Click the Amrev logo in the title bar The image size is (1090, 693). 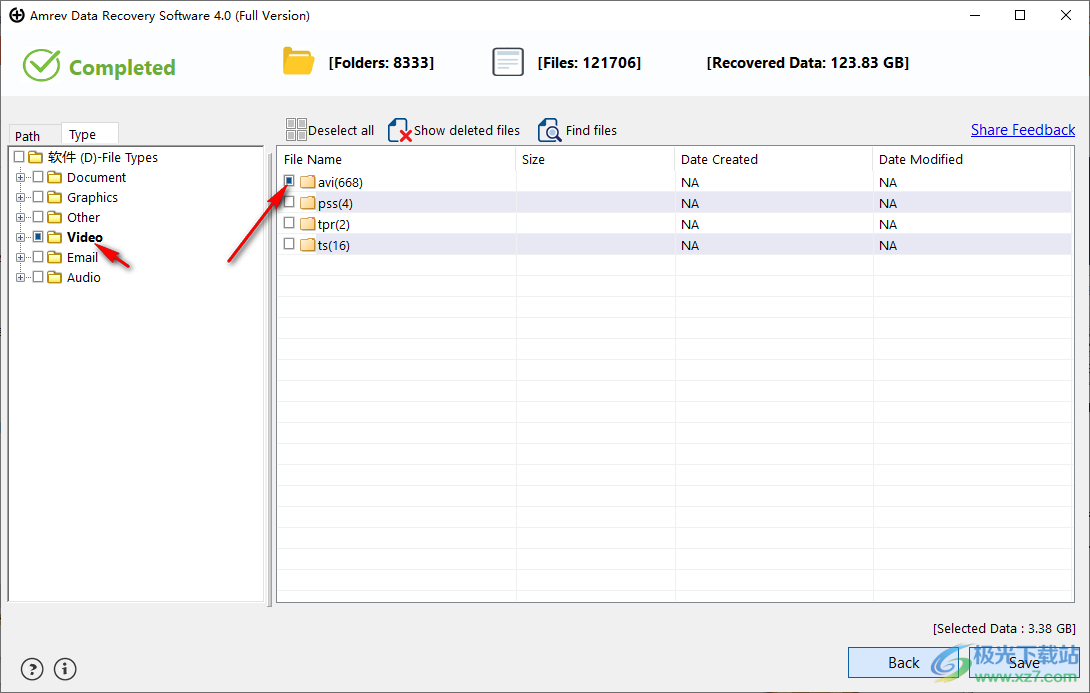click(16, 15)
